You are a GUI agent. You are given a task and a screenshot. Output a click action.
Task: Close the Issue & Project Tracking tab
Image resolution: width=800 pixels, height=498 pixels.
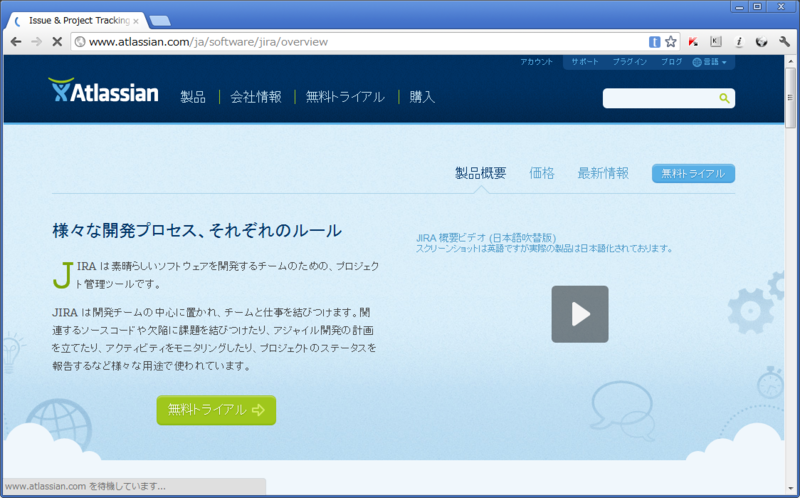(136, 21)
